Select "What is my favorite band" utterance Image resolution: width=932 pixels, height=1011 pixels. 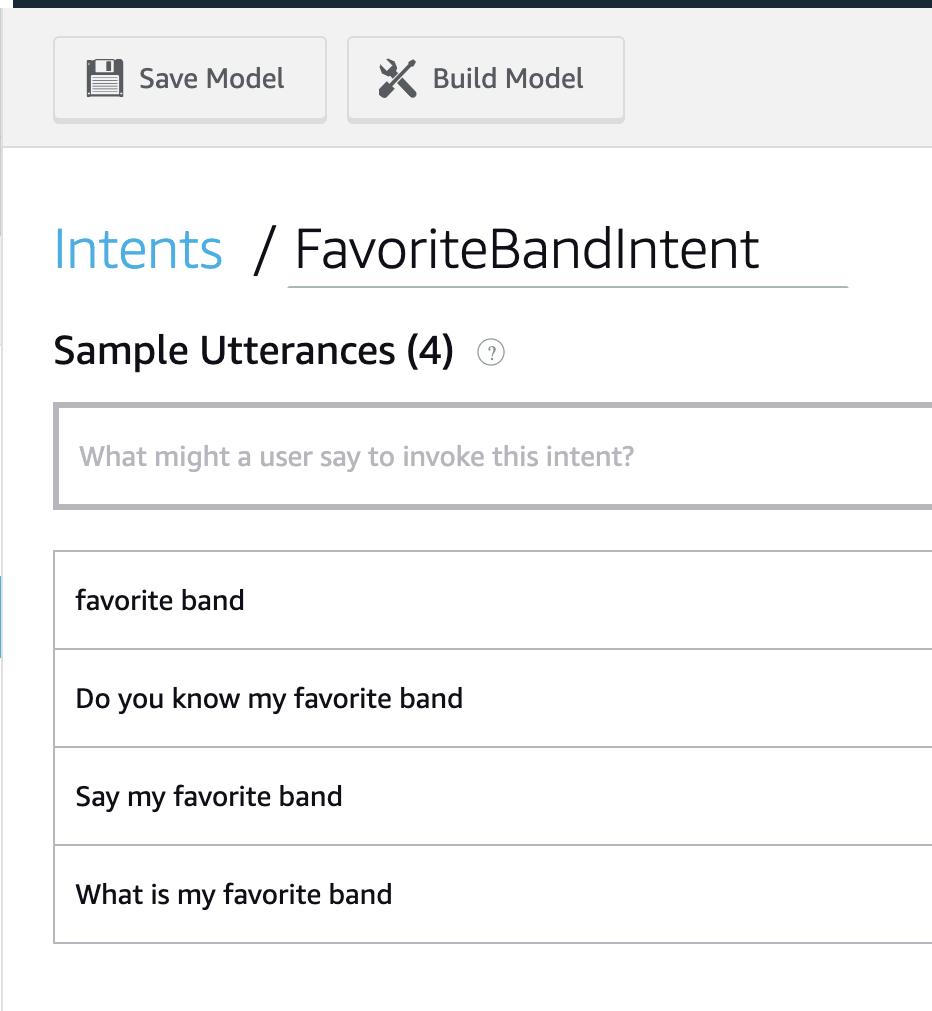coord(234,894)
